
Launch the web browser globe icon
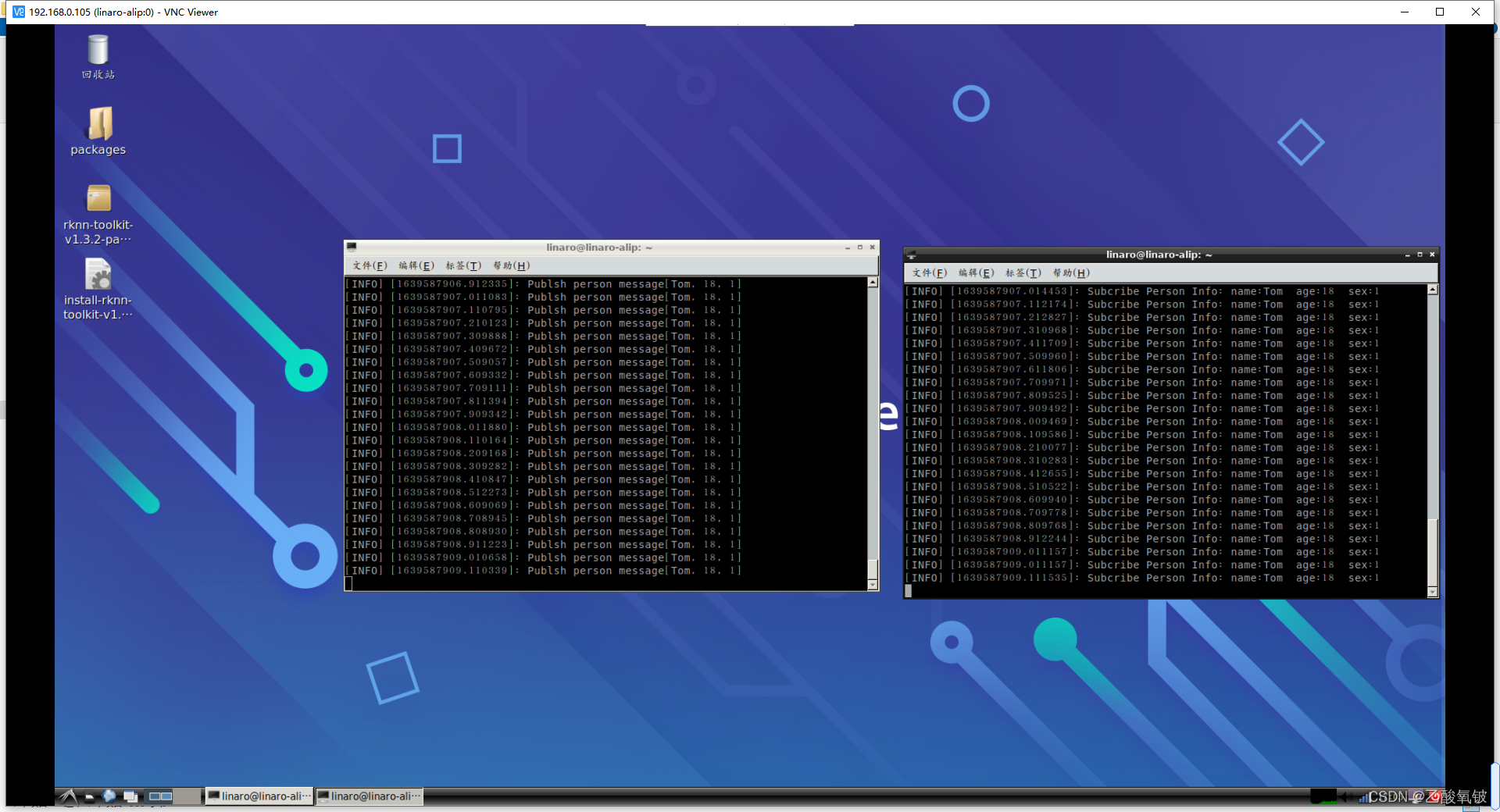109,796
